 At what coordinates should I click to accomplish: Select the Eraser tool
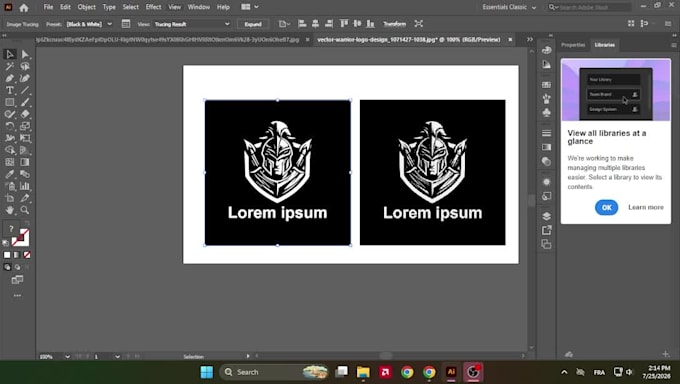pyautogui.click(x=25, y=114)
